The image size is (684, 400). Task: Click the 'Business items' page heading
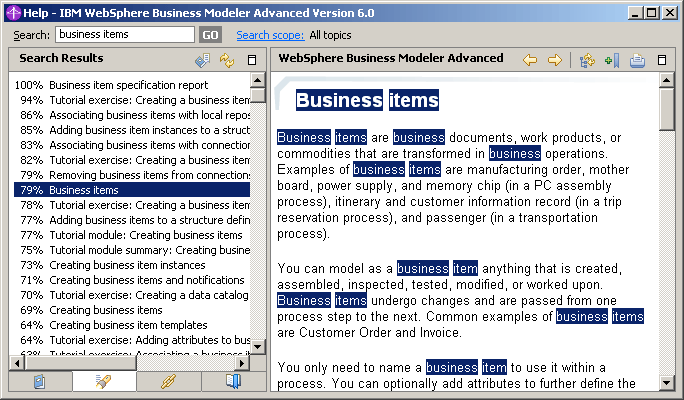pyautogui.click(x=367, y=100)
